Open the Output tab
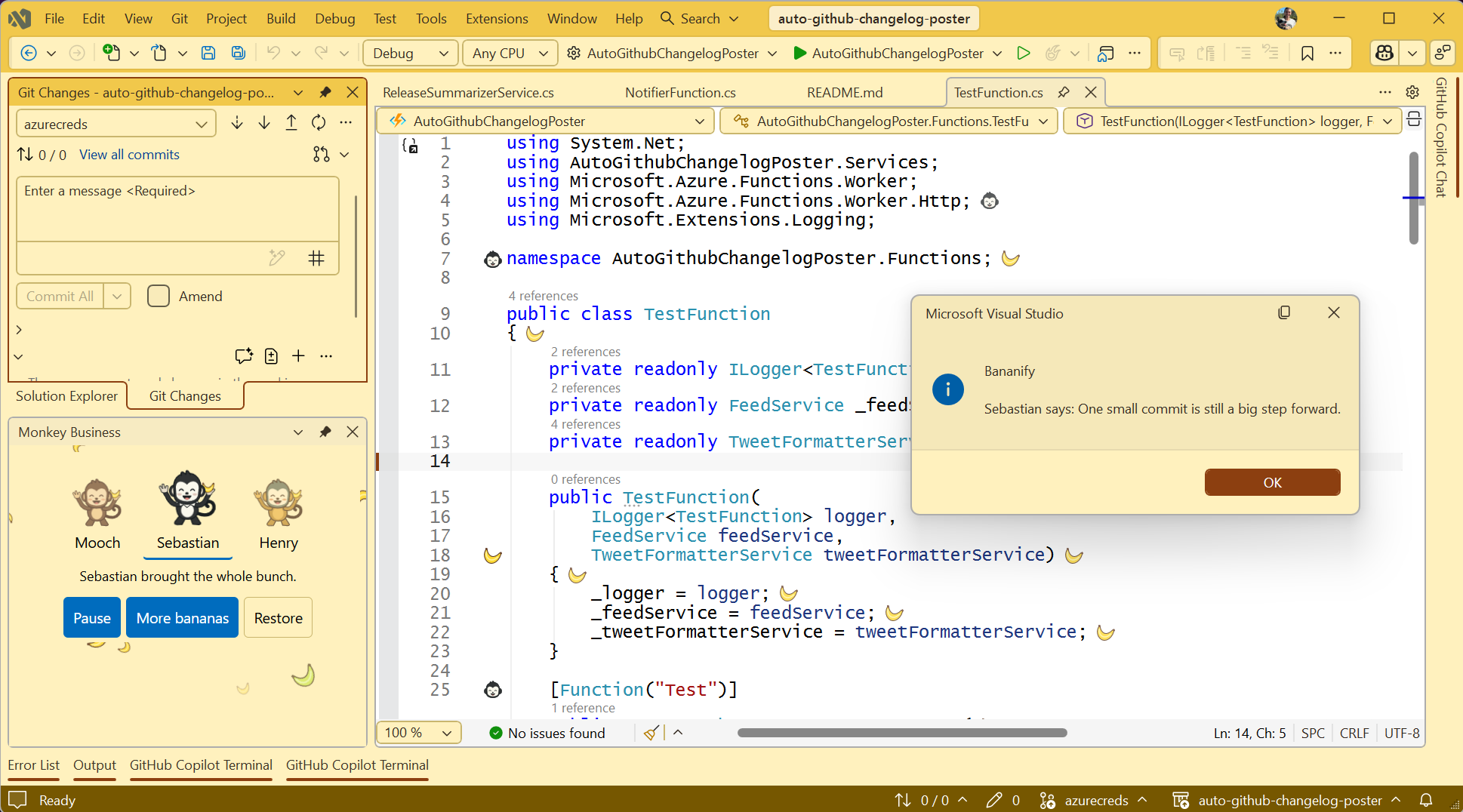Image resolution: width=1463 pixels, height=812 pixels. (x=94, y=764)
